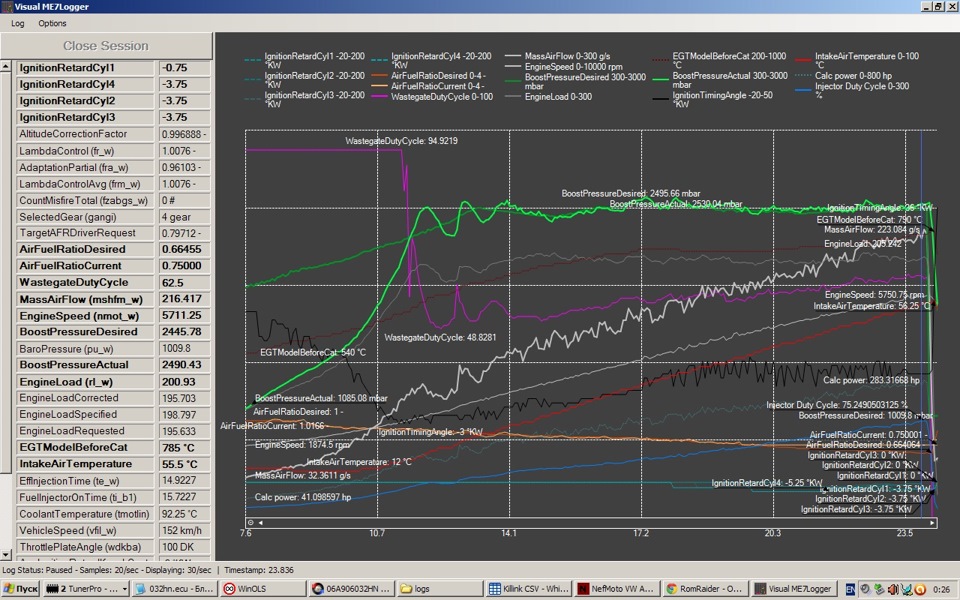The width and height of the screenshot is (960, 600).
Task: Open the Windows Start (Пуск) button
Action: click(x=21, y=589)
